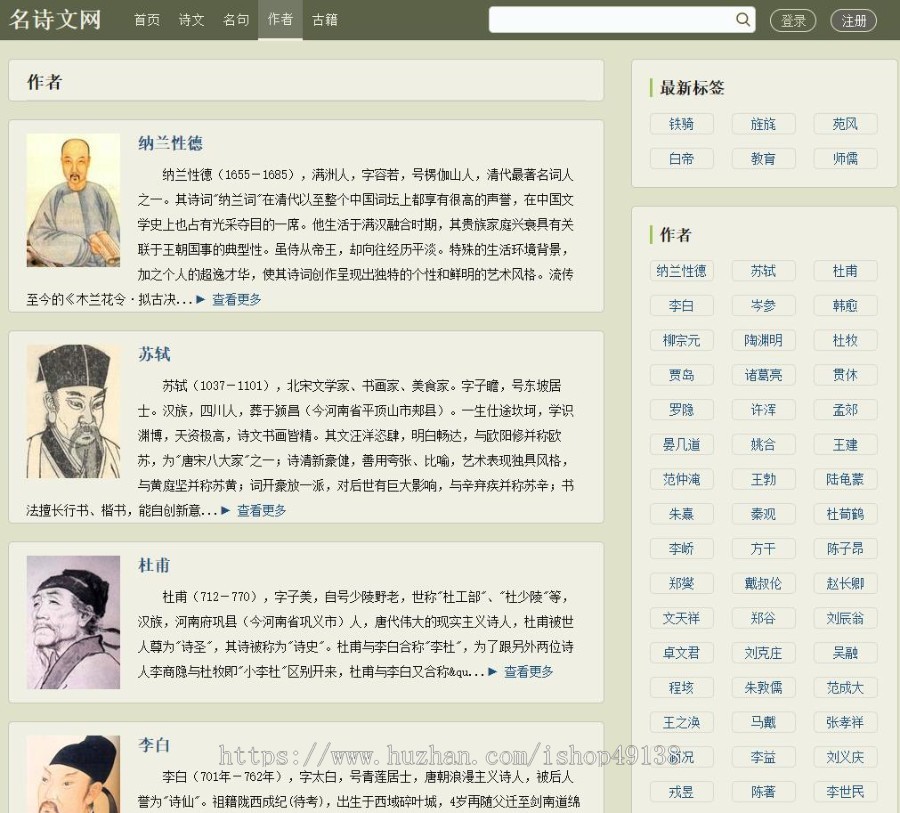Open the 古籍 nav item
The height and width of the screenshot is (813, 900).
tap(325, 20)
